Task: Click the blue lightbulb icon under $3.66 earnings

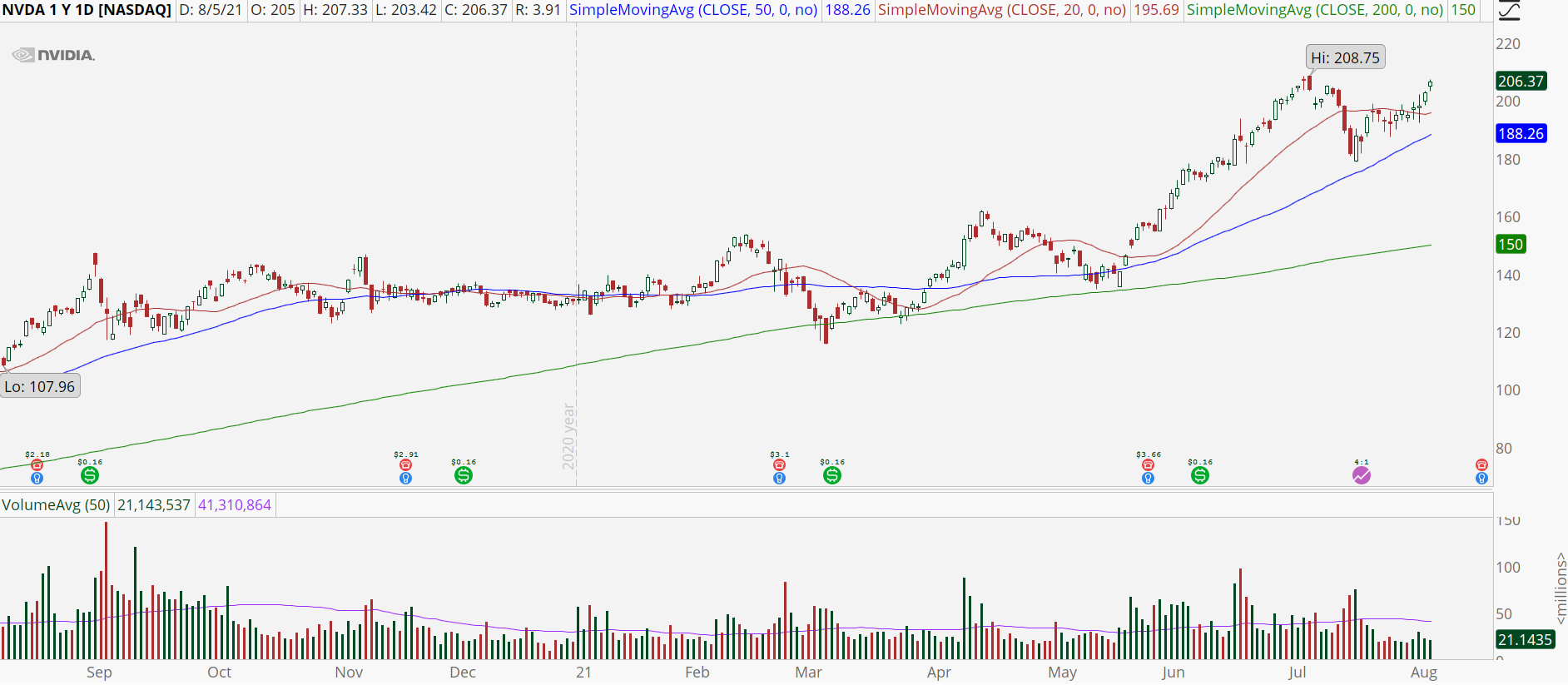Action: 1148,479
